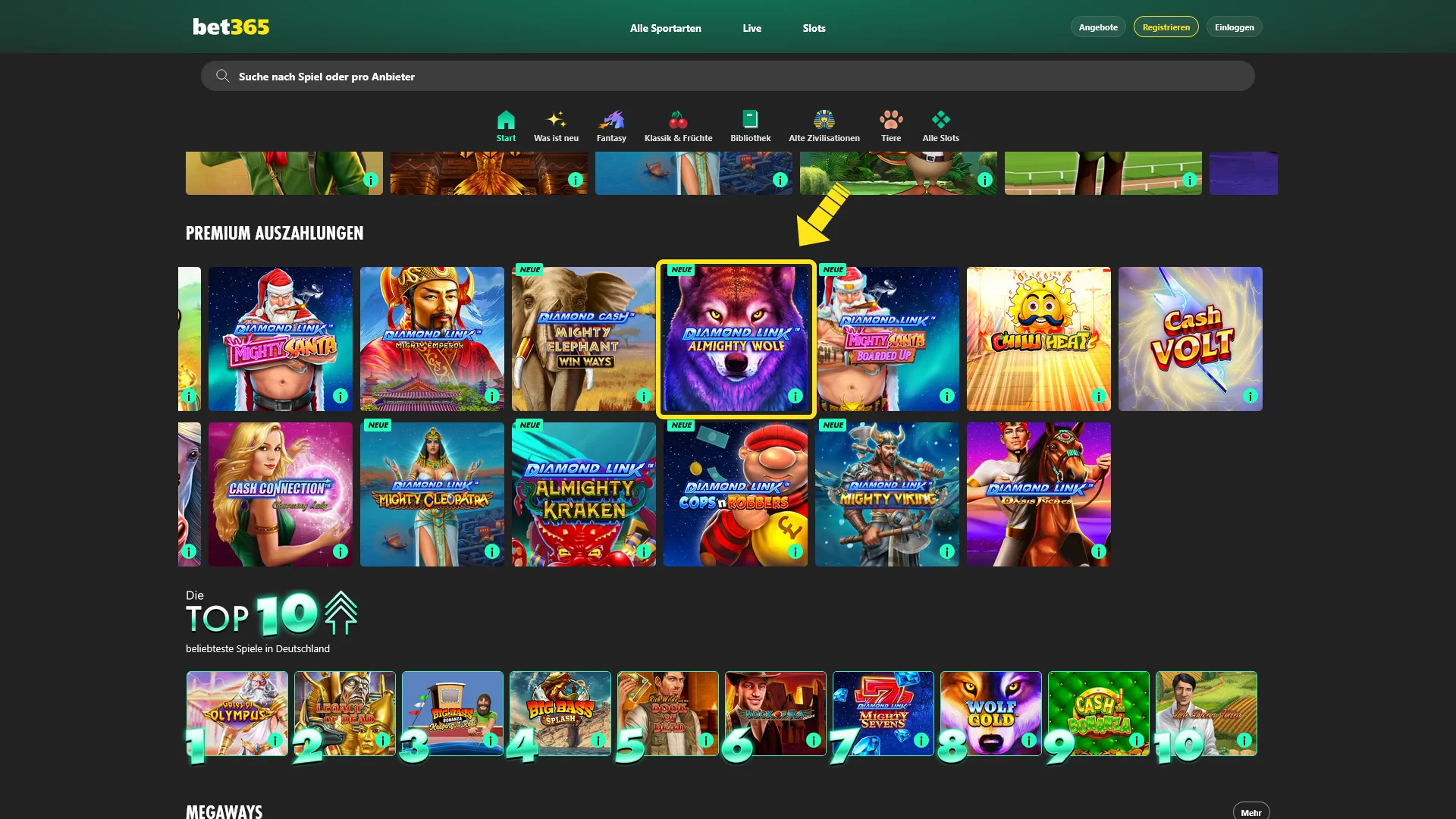Open the Angebote page
Image resolution: width=1456 pixels, height=819 pixels.
tap(1097, 27)
